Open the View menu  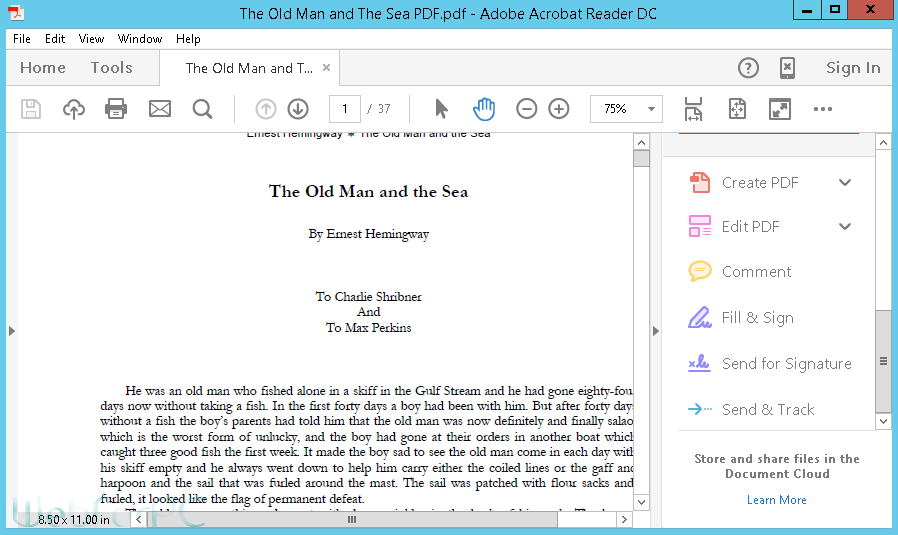pos(91,39)
